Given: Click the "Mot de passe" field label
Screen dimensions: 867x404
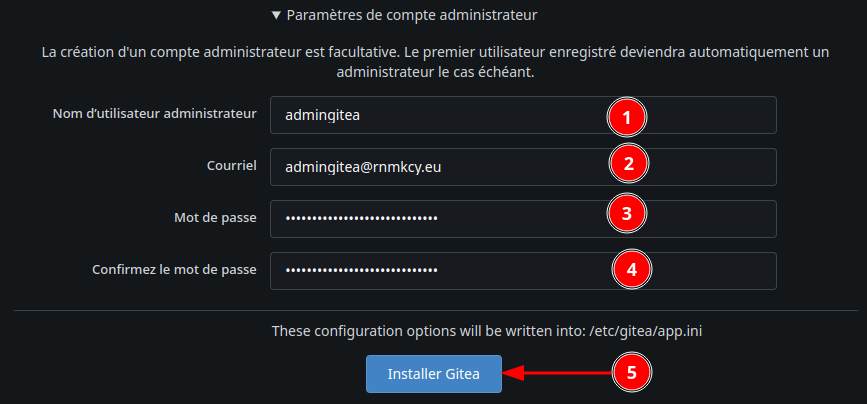Looking at the screenshot, I should point(215,218).
